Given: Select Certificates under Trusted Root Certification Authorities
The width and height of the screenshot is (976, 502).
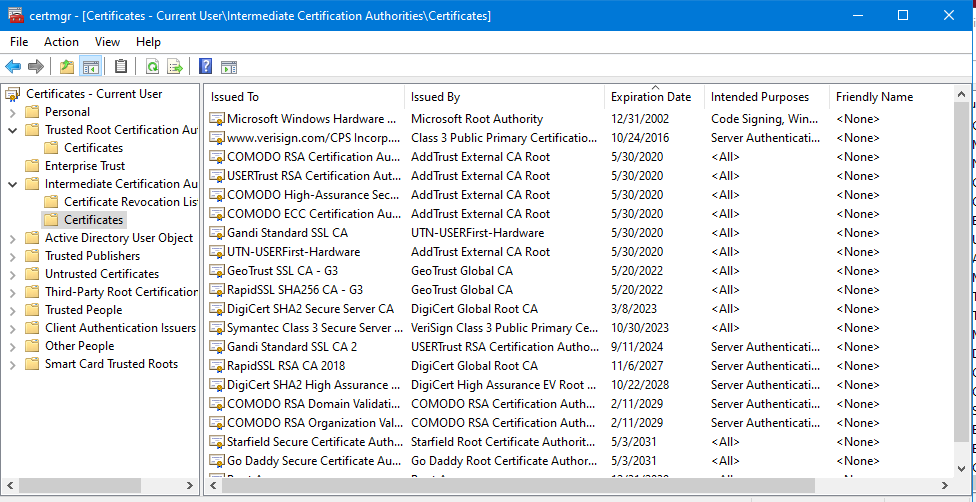Looking at the screenshot, I should pos(93,148).
